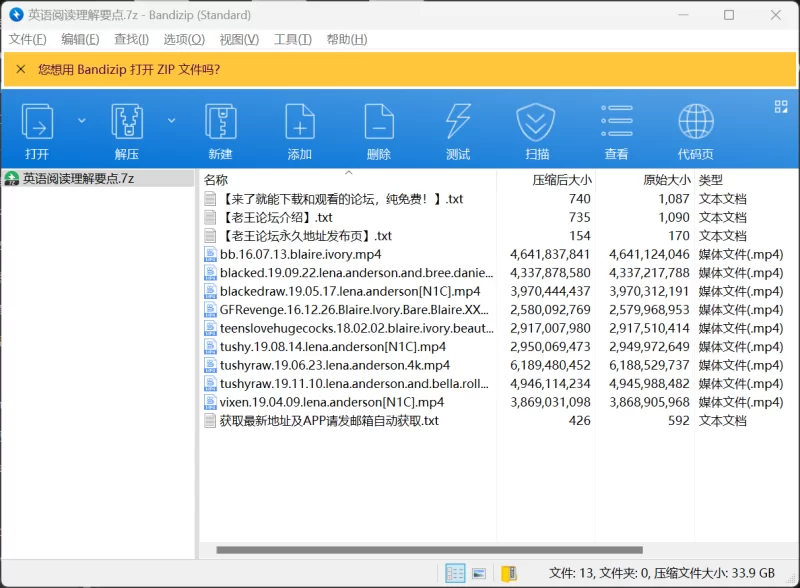The width and height of the screenshot is (800, 588).
Task: Expand the dropdown arrow beside 解压
Action: pos(171,120)
